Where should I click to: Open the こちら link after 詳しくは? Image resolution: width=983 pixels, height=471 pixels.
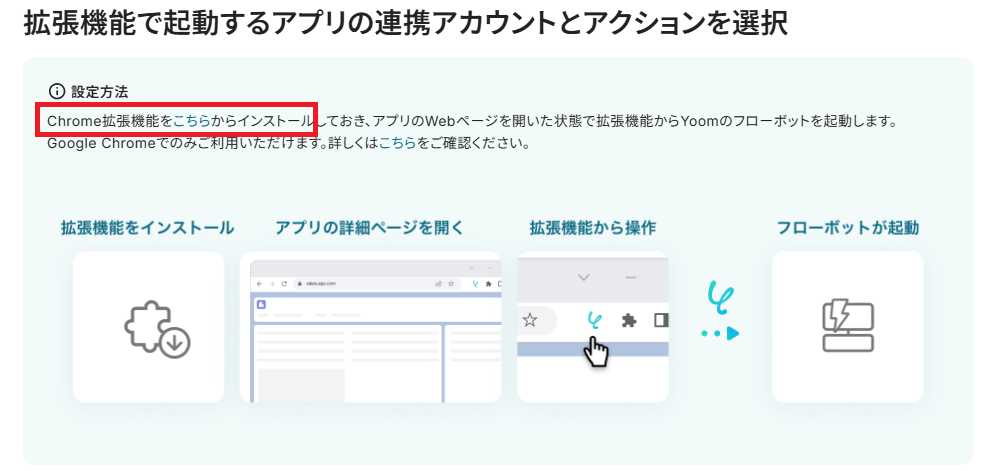[x=397, y=144]
